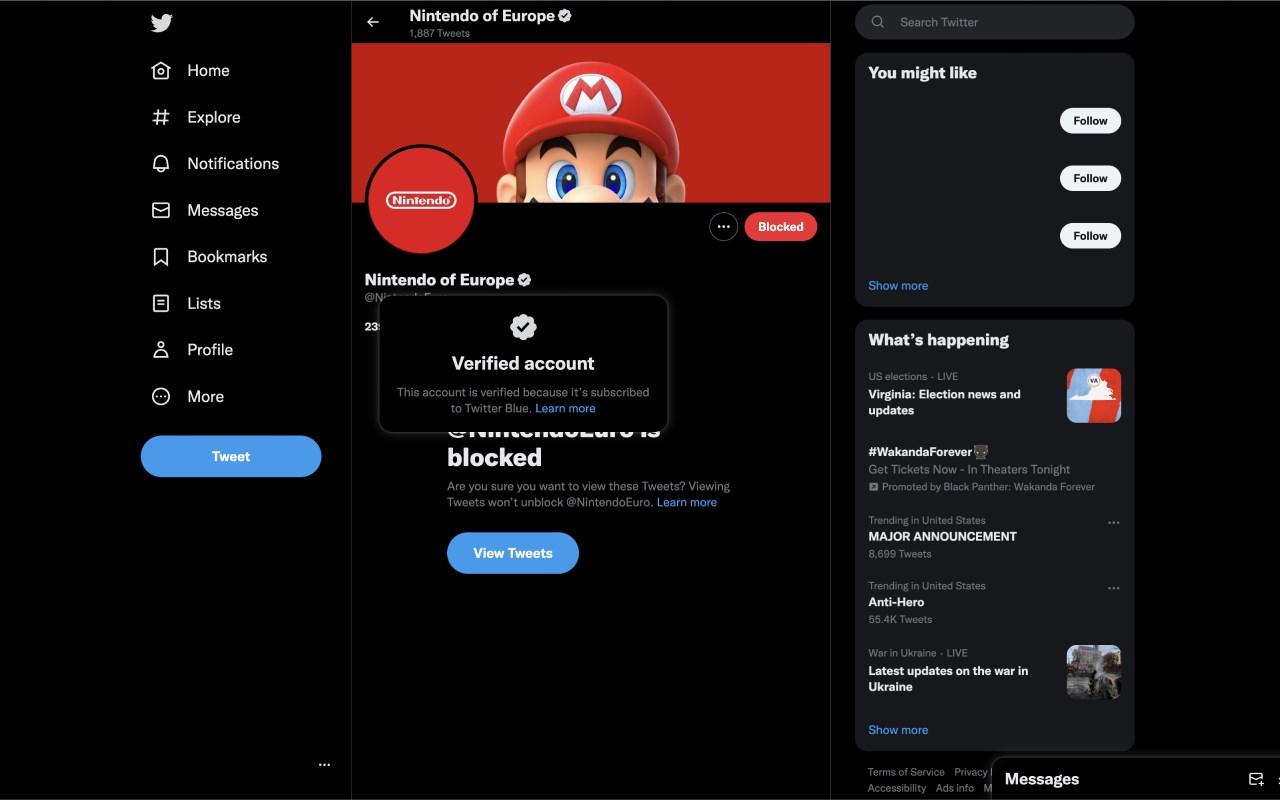The width and height of the screenshot is (1280, 800).
Task: Open the Virginia election news thumbnail
Action: [1093, 395]
